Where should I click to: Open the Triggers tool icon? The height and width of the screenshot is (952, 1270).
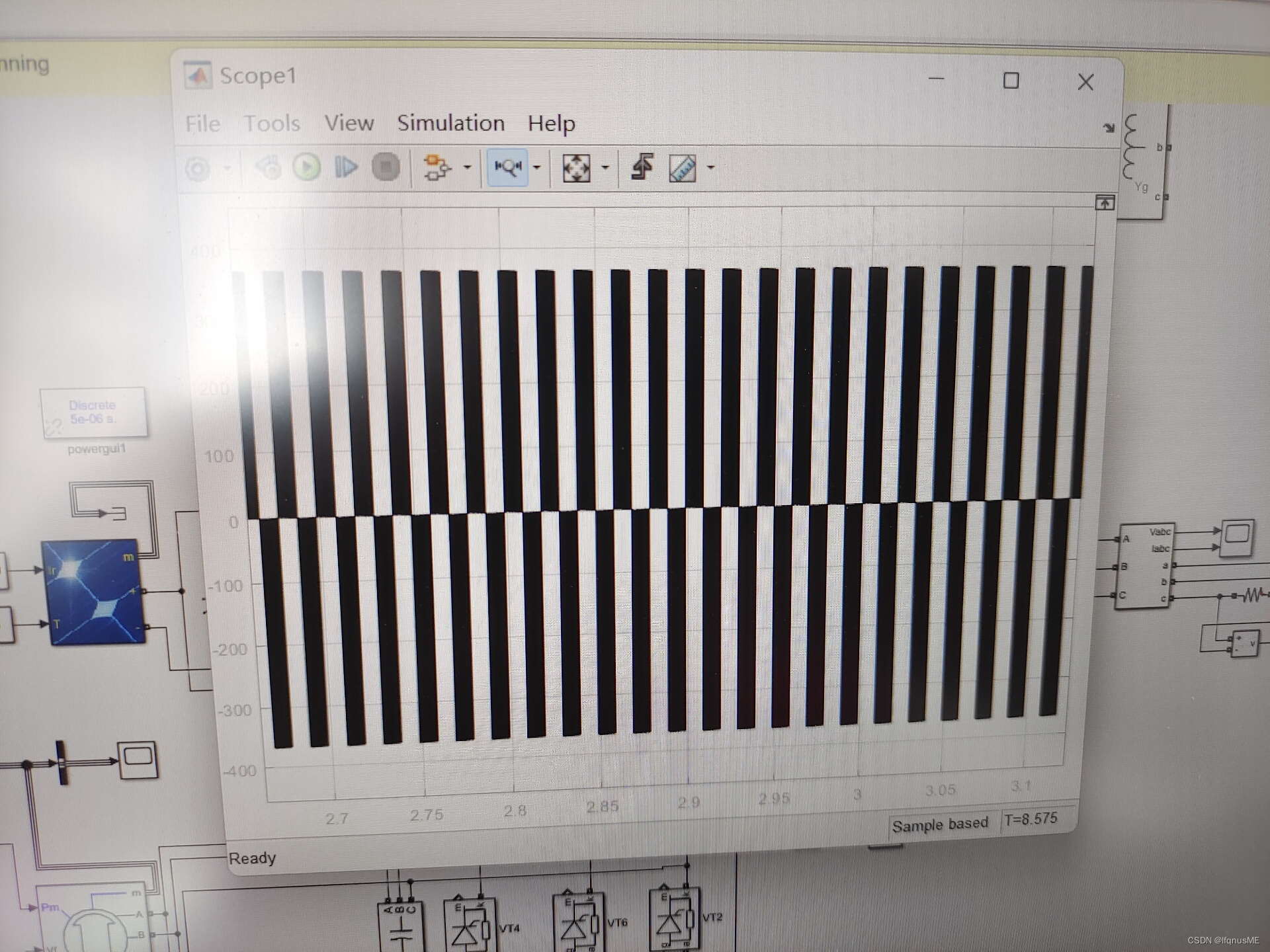pos(642,167)
